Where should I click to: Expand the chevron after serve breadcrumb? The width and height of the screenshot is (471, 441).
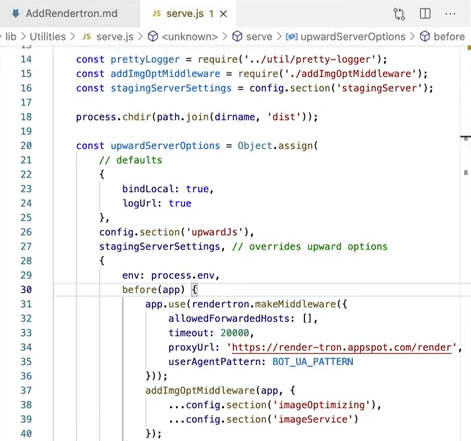click(279, 36)
